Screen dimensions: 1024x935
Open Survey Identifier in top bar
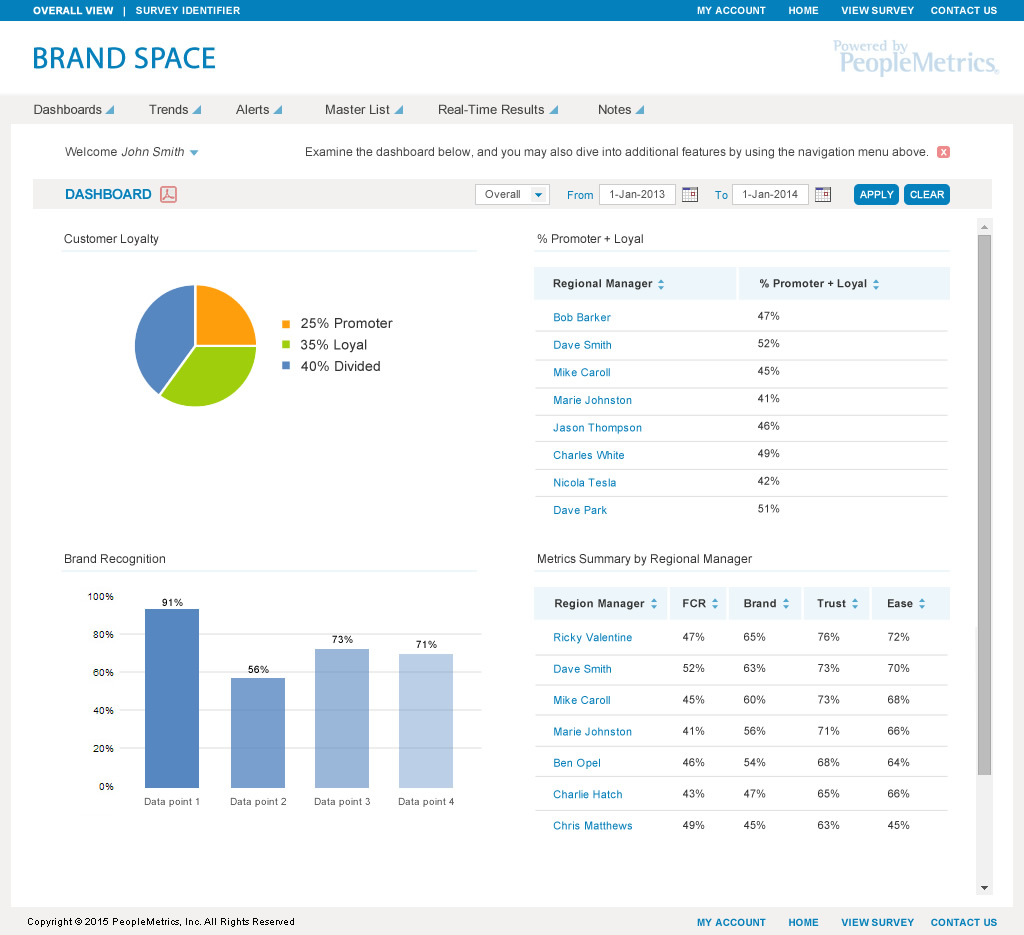[x=187, y=10]
